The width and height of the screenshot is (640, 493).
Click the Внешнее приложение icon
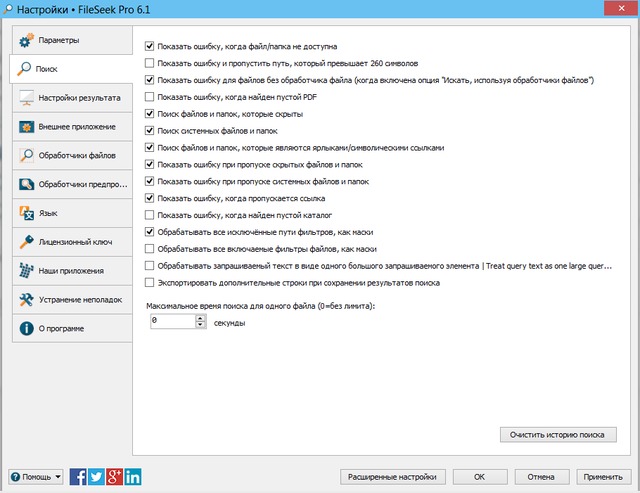(x=27, y=127)
